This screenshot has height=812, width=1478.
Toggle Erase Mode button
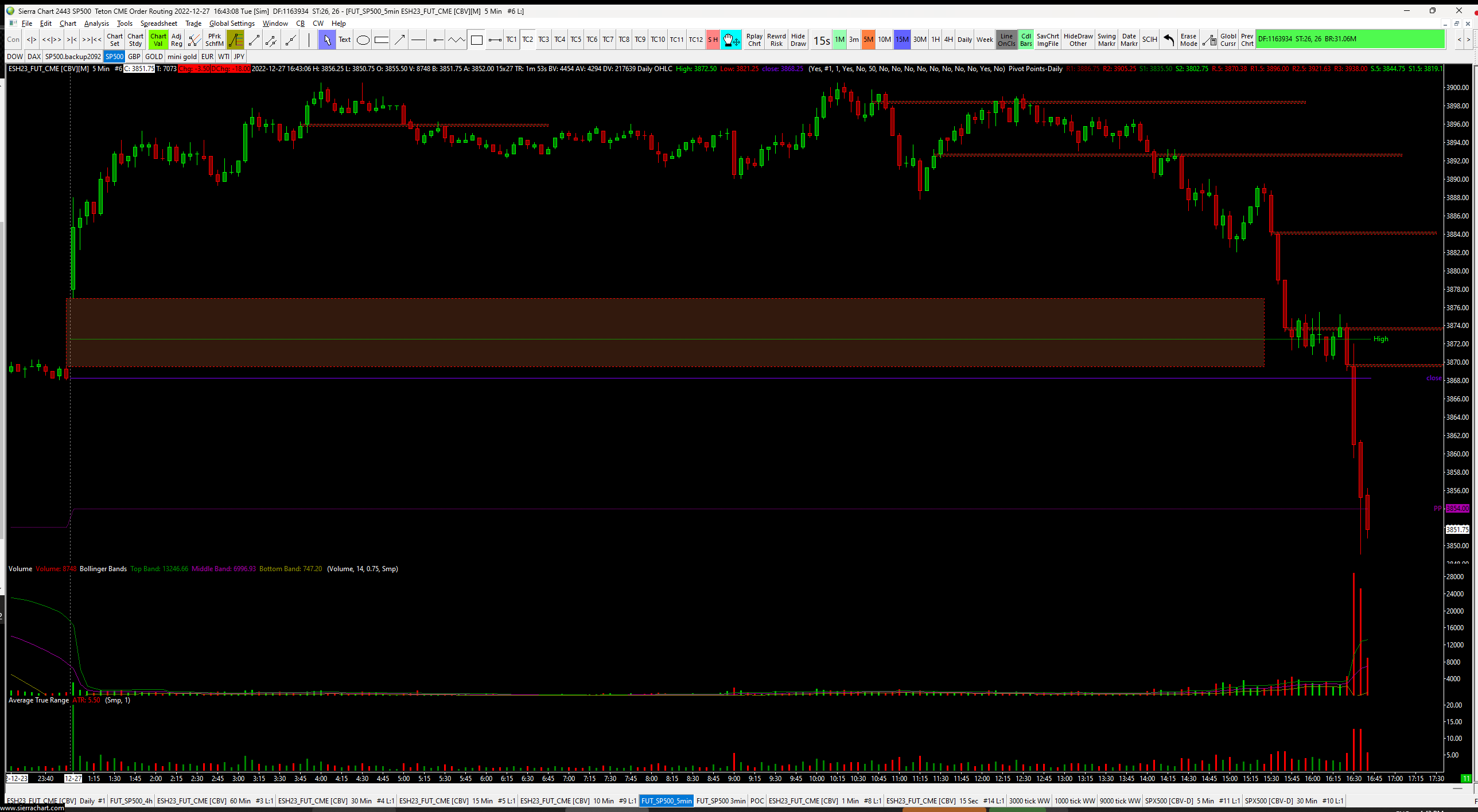[1188, 40]
